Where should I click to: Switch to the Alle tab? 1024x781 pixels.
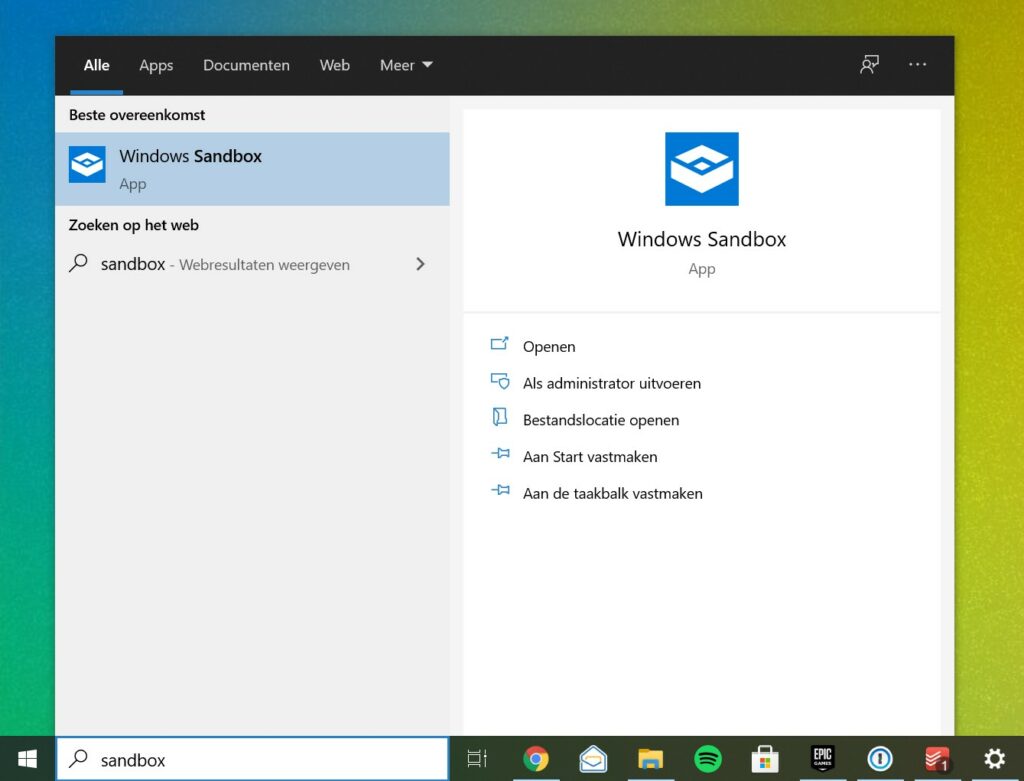97,65
